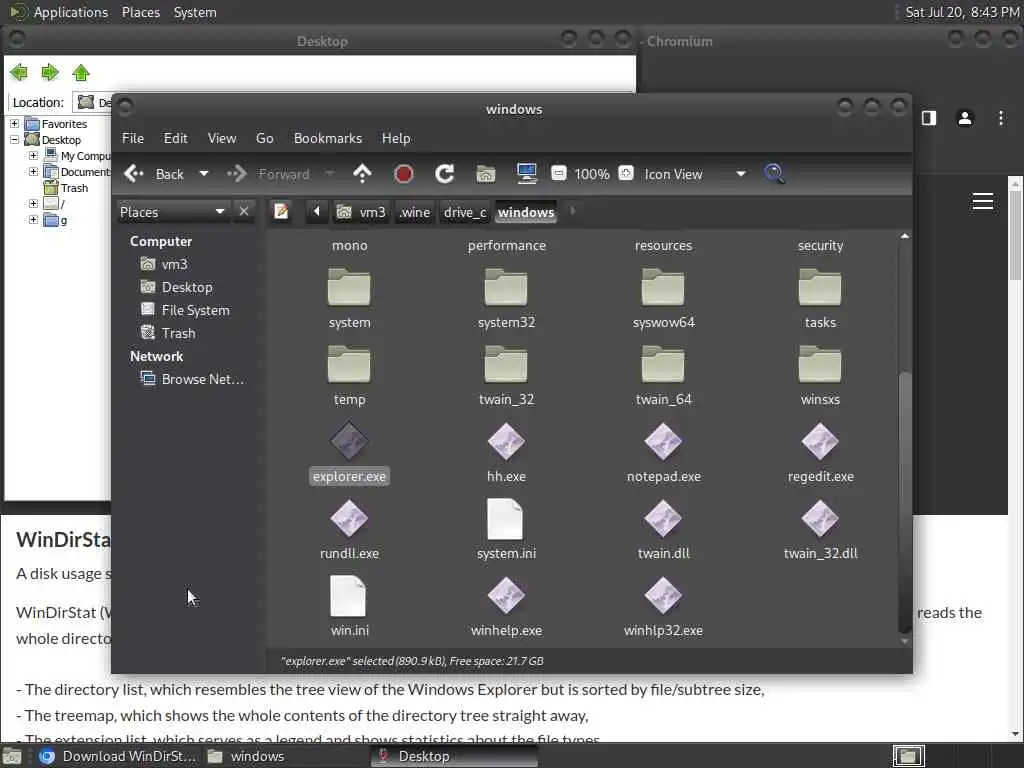The height and width of the screenshot is (768, 1024).
Task: Select the hh.exe file icon
Action: (506, 441)
